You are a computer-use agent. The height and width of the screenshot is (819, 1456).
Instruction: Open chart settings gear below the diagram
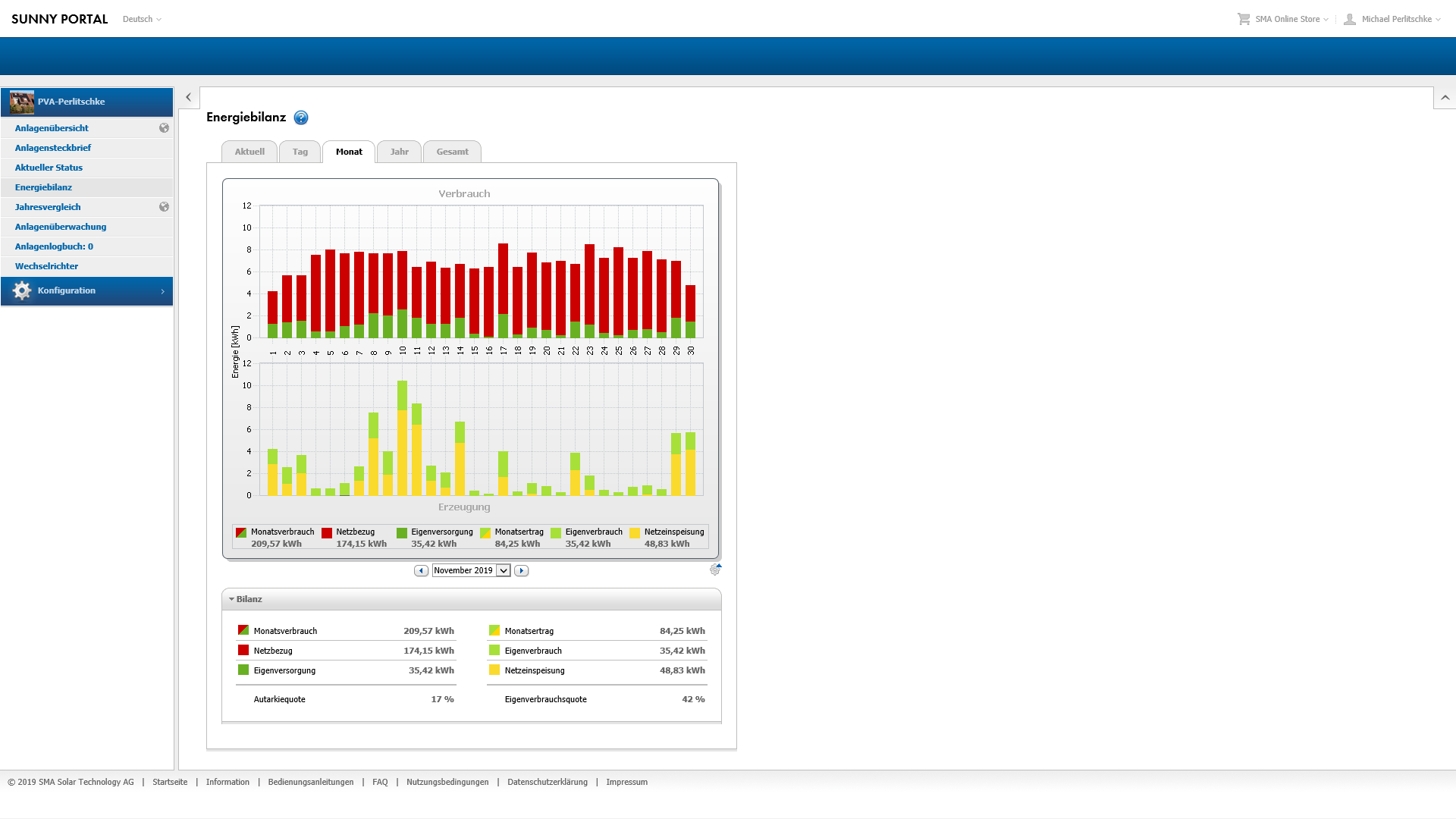pyautogui.click(x=715, y=570)
